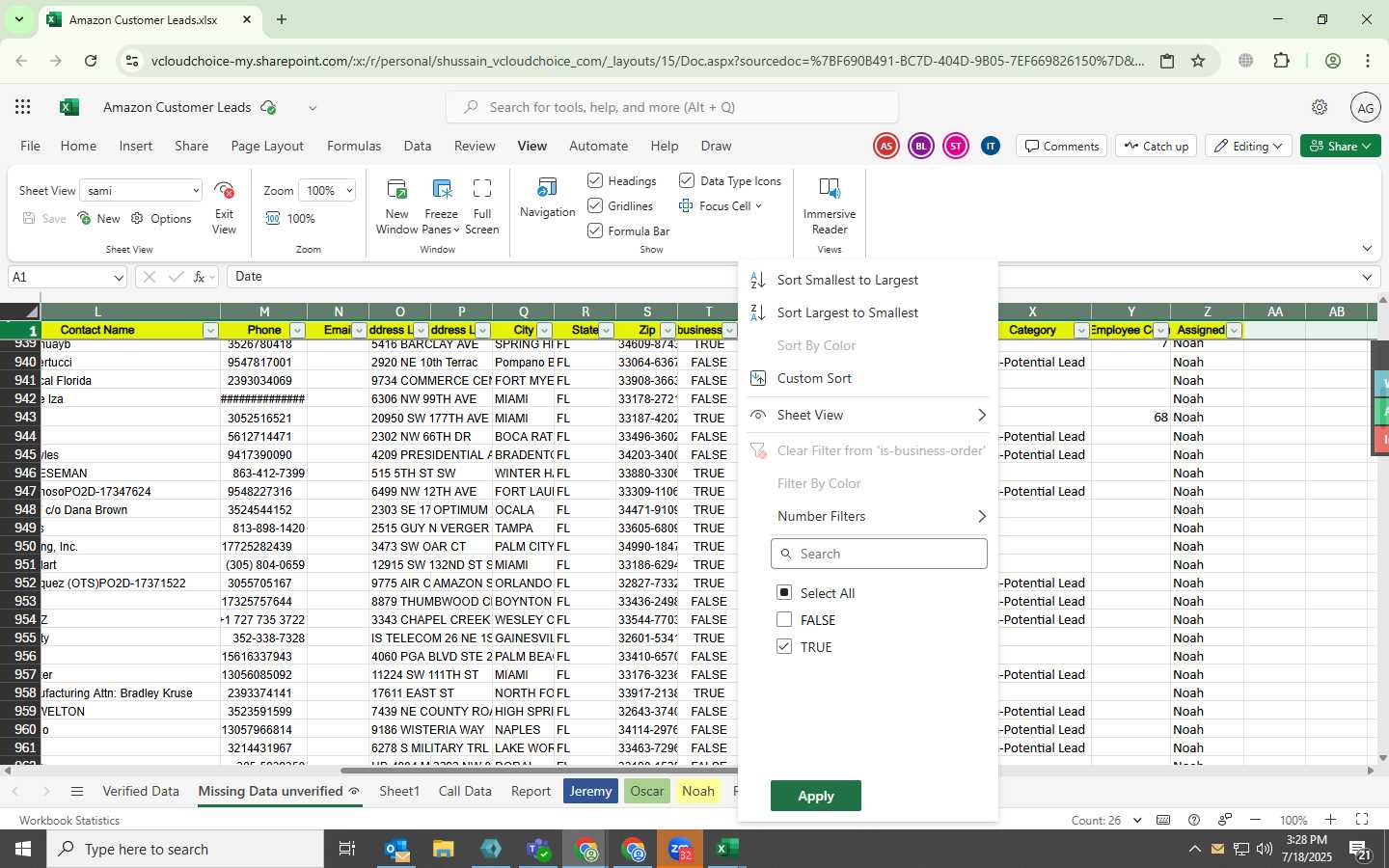Screen dimensions: 1389x868
Task: Click the formula bar showing Date
Action: click(x=805, y=277)
